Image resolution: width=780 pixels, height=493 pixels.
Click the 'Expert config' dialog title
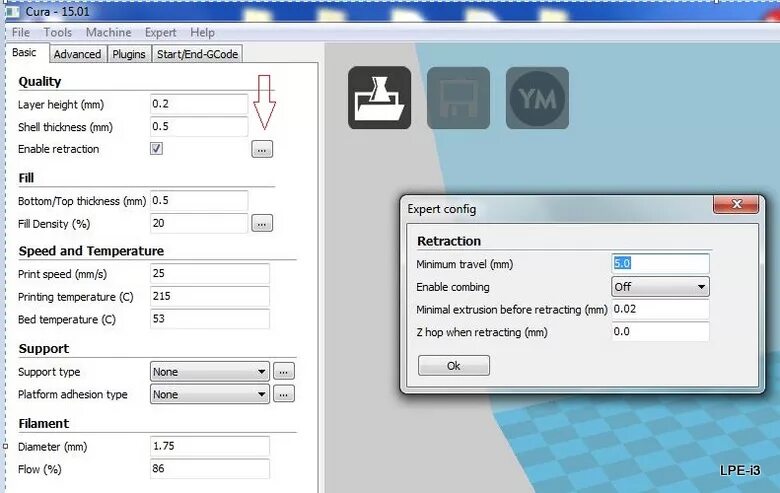click(442, 209)
